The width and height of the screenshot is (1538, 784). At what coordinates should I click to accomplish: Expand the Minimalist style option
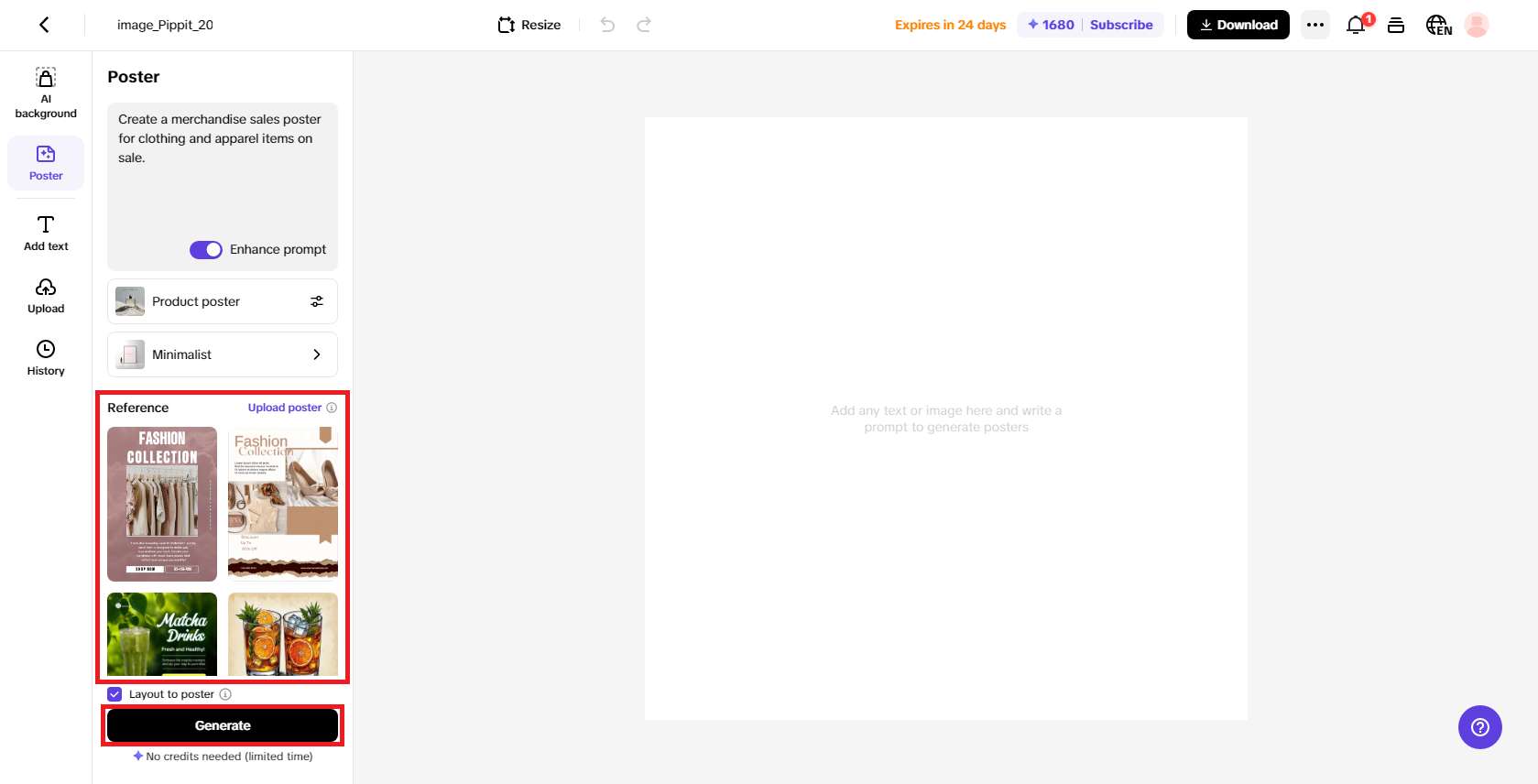point(223,354)
